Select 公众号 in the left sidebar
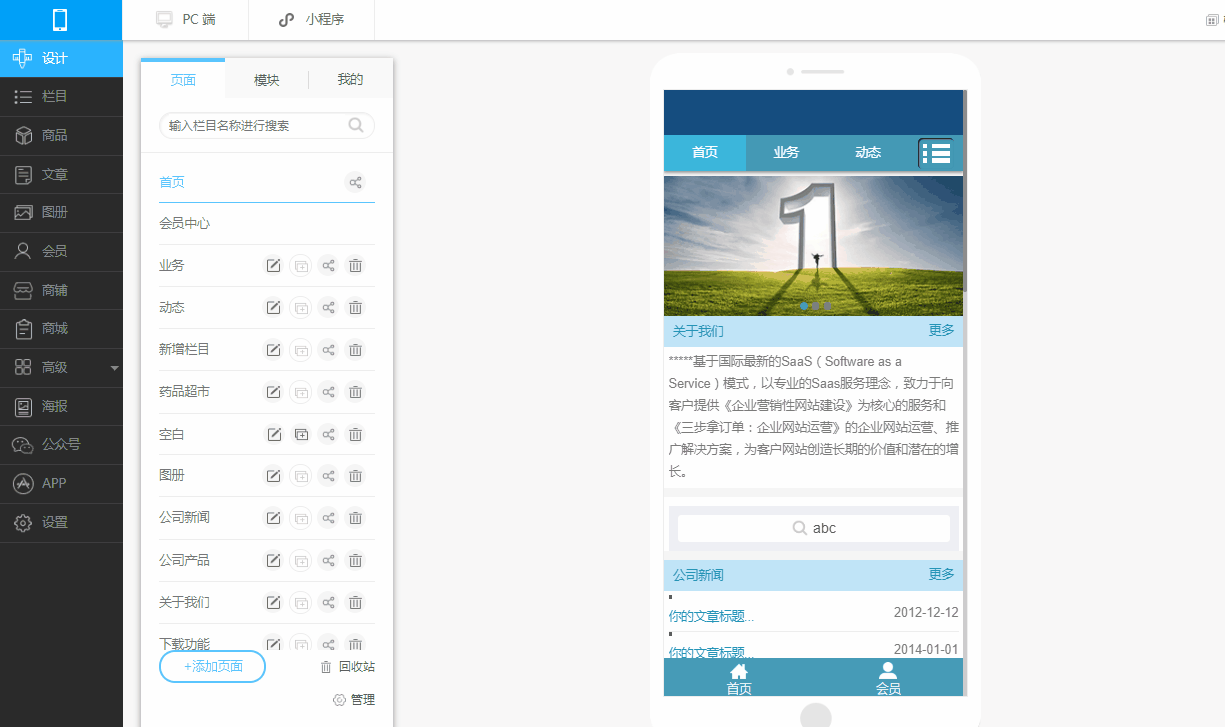 (60, 445)
